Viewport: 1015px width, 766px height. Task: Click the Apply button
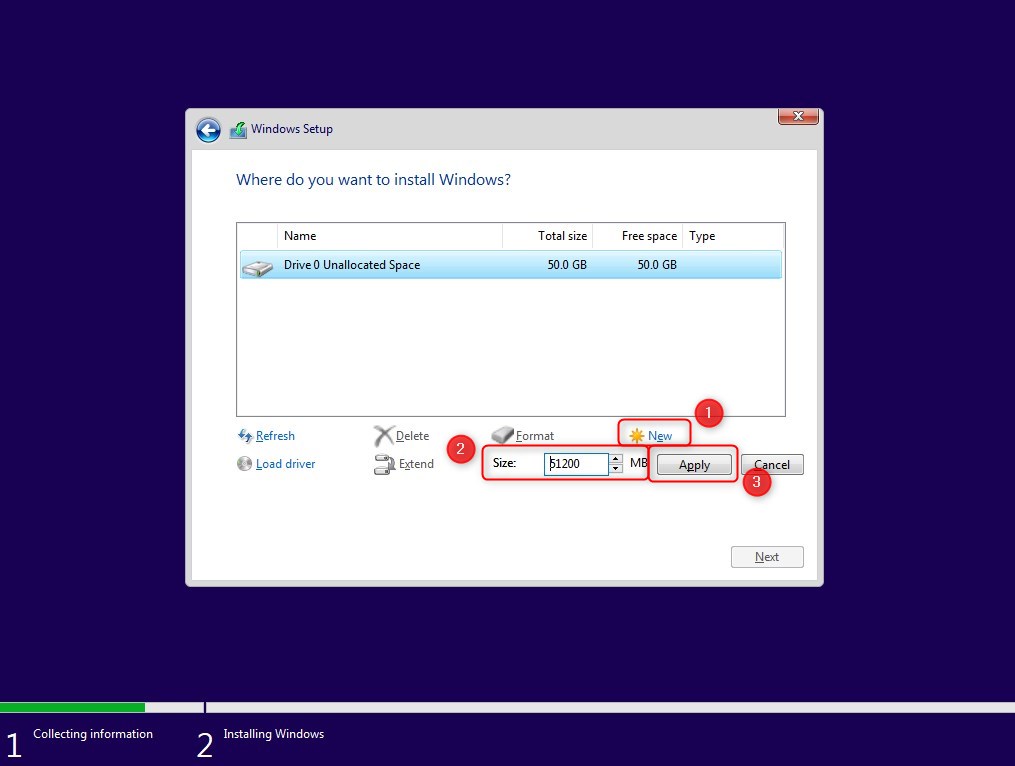pyautogui.click(x=694, y=465)
